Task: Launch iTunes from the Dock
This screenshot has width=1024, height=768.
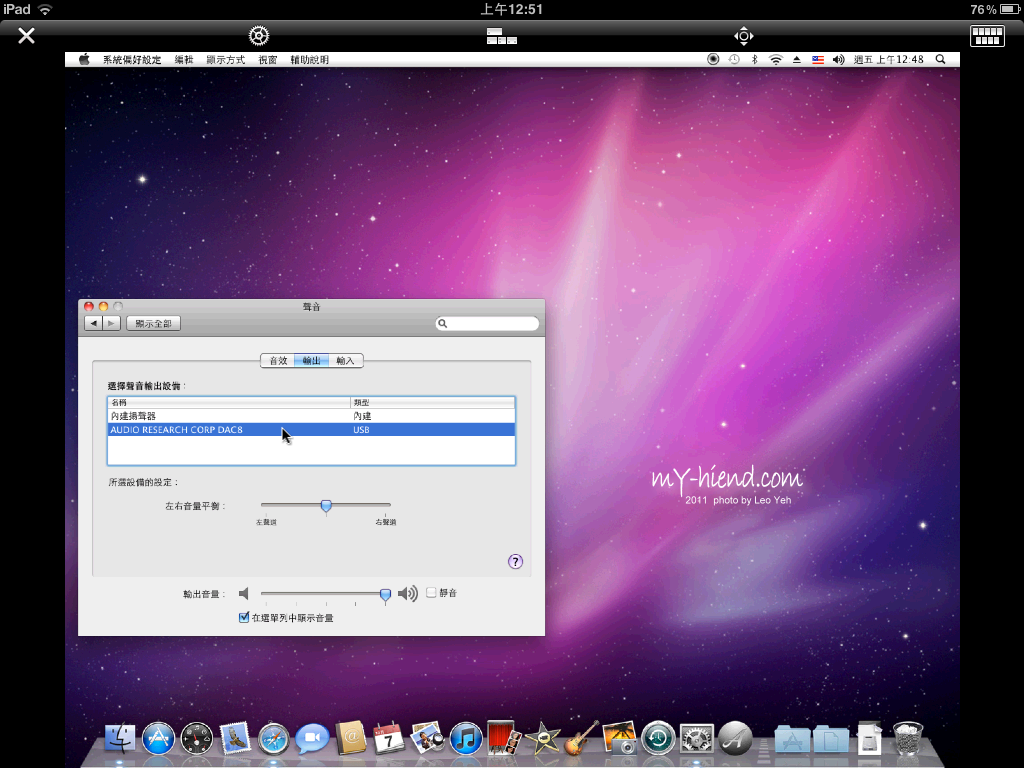Action: pos(466,739)
